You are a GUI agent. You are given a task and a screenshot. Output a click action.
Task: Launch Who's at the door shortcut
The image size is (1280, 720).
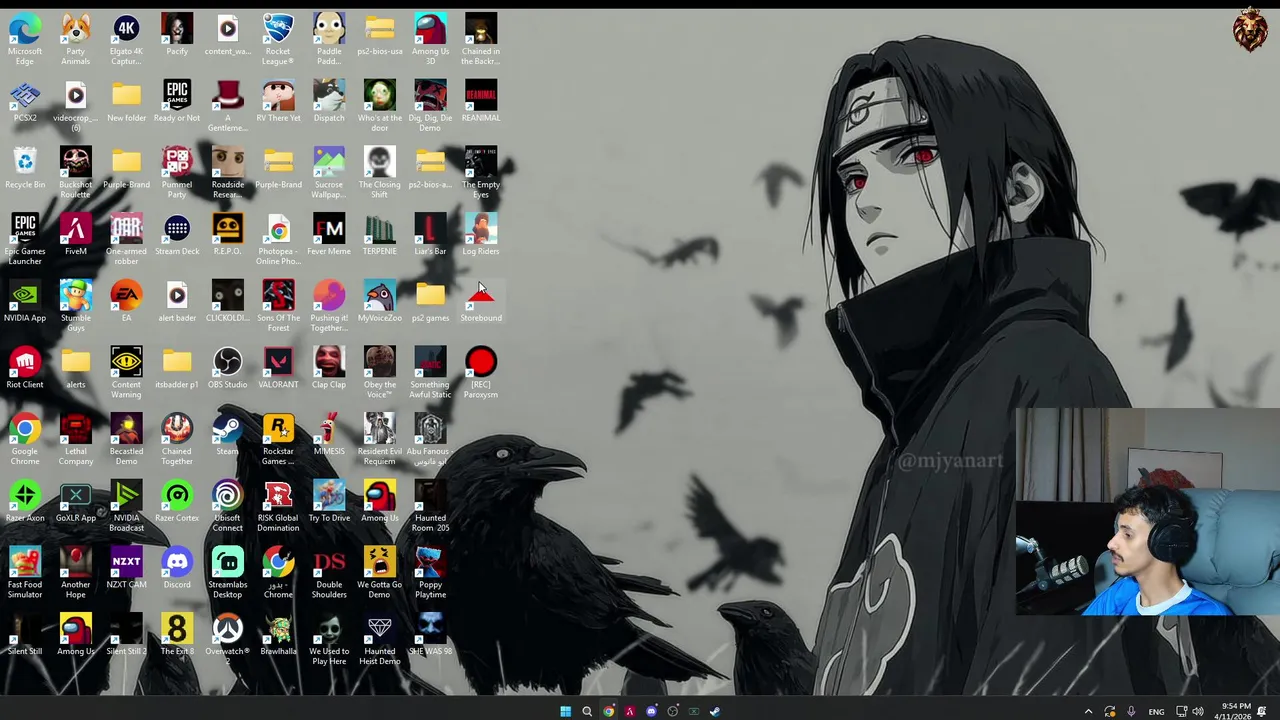[380, 106]
